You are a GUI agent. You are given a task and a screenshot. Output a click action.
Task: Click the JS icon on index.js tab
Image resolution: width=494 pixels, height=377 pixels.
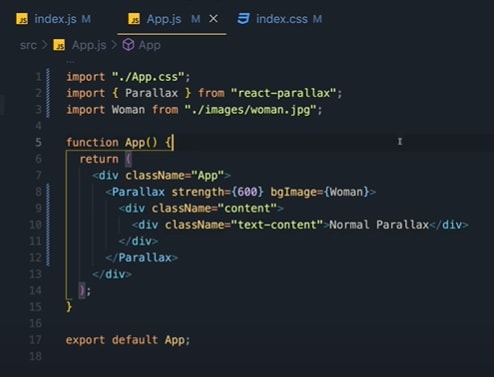coord(22,19)
